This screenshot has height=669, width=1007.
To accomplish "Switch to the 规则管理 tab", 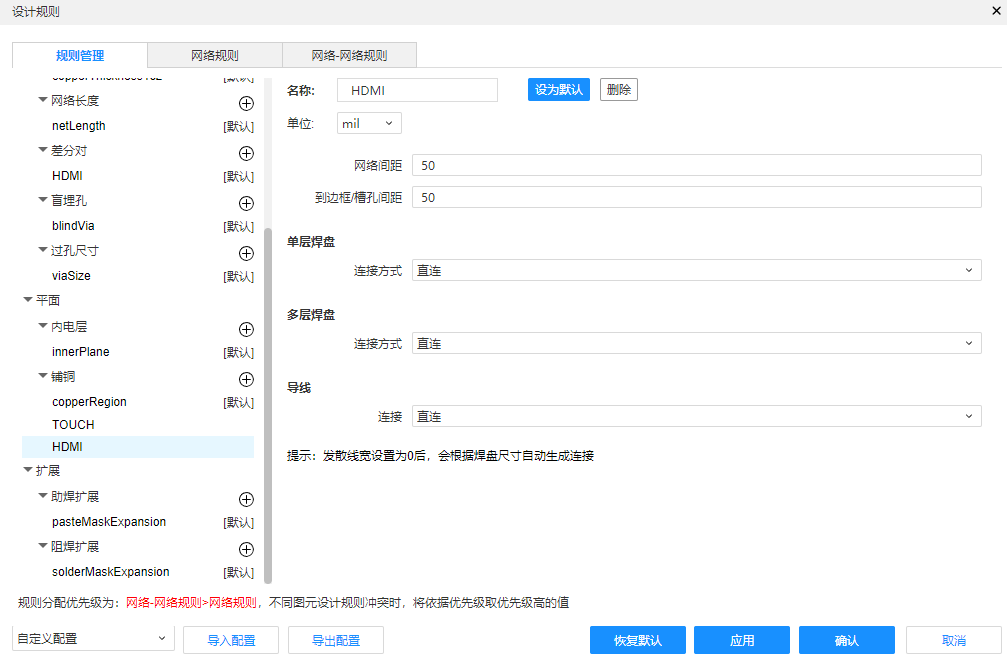I will coord(80,55).
